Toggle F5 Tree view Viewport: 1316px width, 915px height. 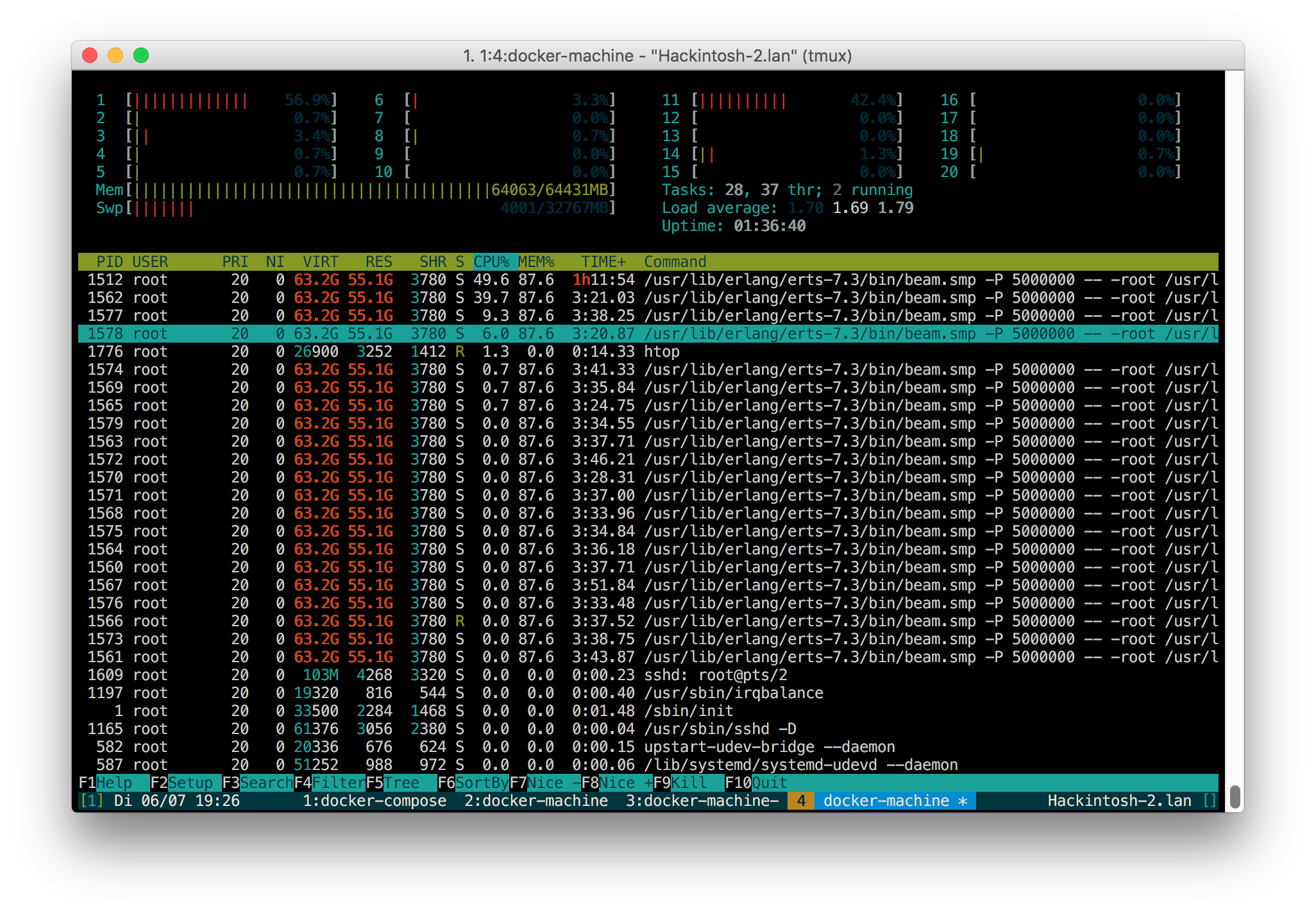click(x=401, y=783)
